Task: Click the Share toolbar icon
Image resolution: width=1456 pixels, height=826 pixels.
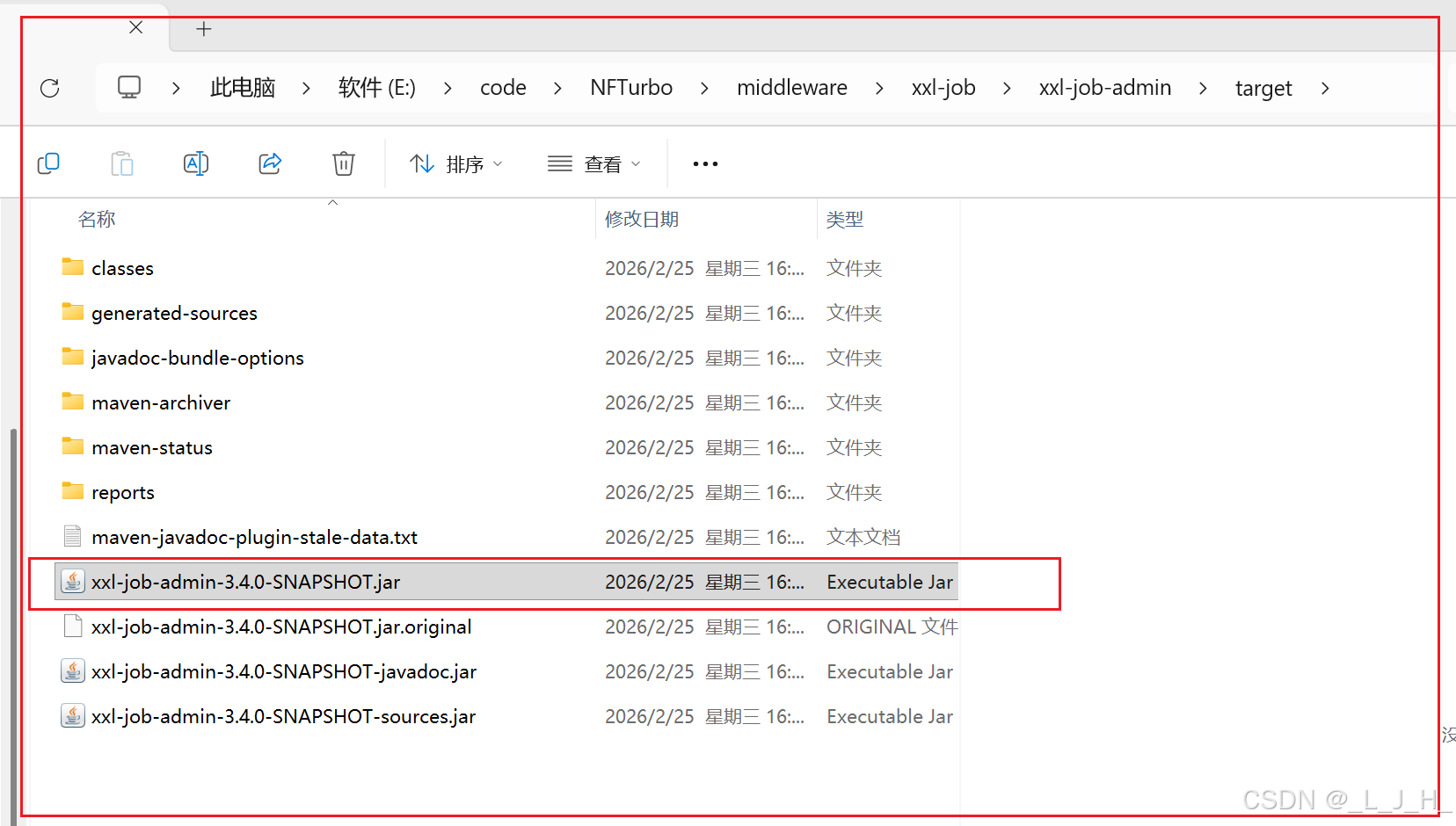Action: point(270,163)
